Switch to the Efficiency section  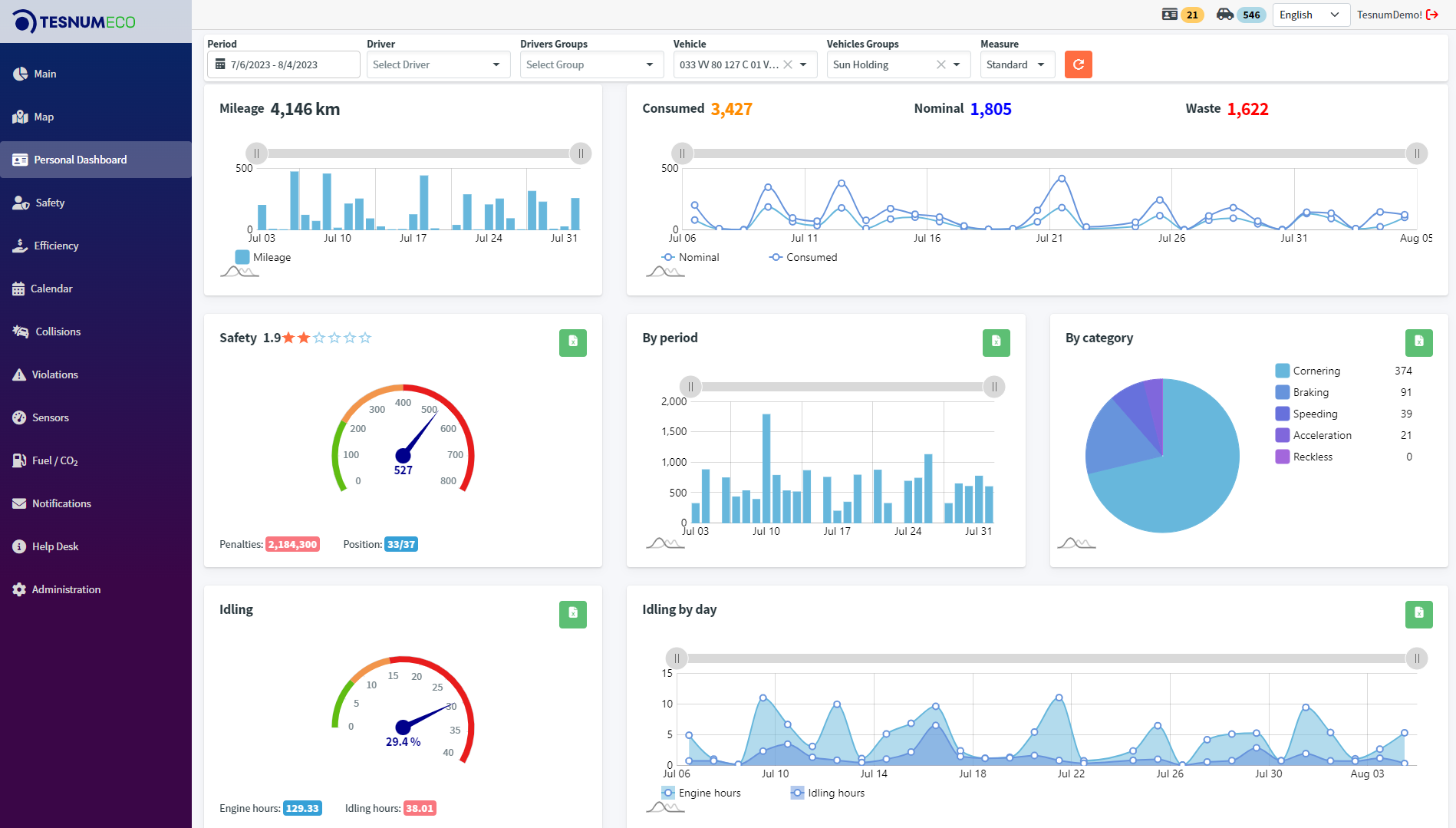pos(55,246)
